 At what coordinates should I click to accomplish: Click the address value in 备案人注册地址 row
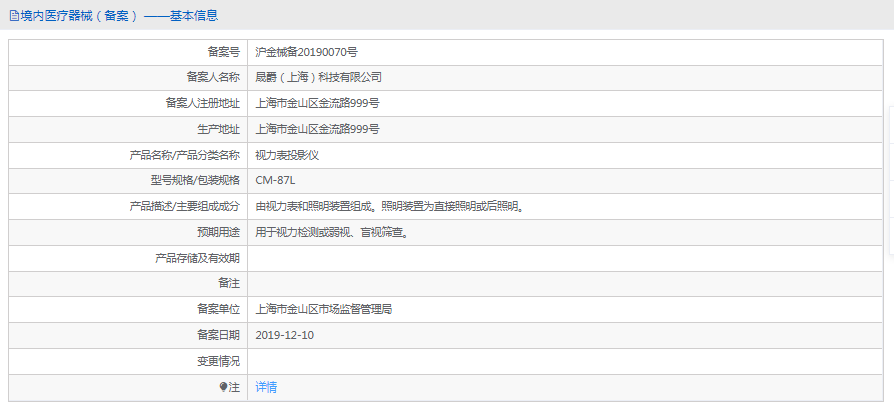point(318,104)
